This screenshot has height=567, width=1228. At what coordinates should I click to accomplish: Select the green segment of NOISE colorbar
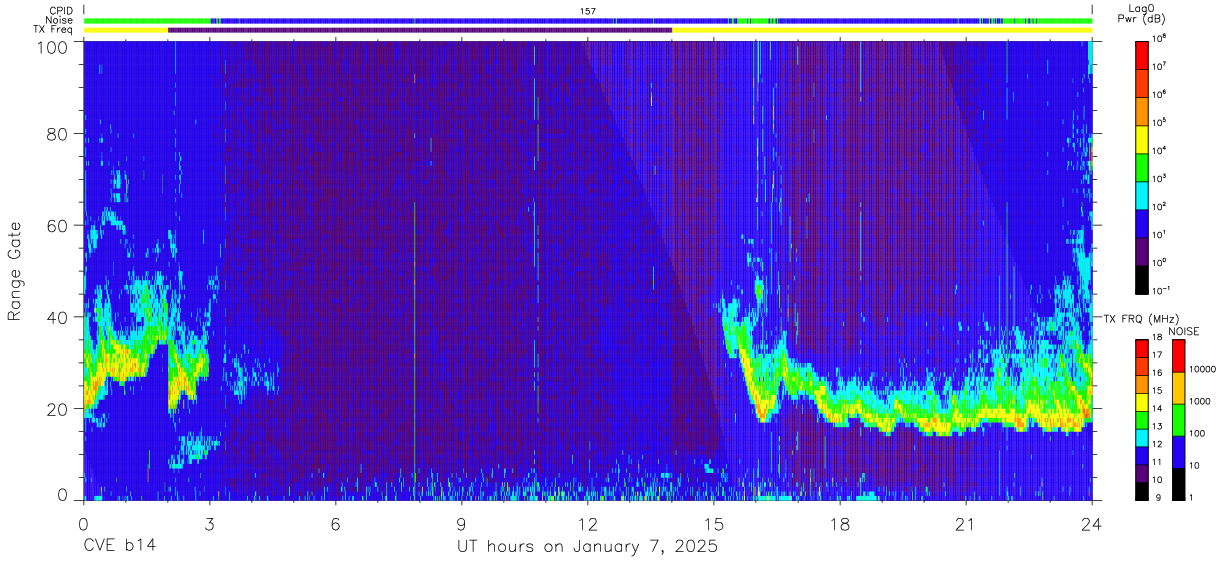pos(1177,420)
